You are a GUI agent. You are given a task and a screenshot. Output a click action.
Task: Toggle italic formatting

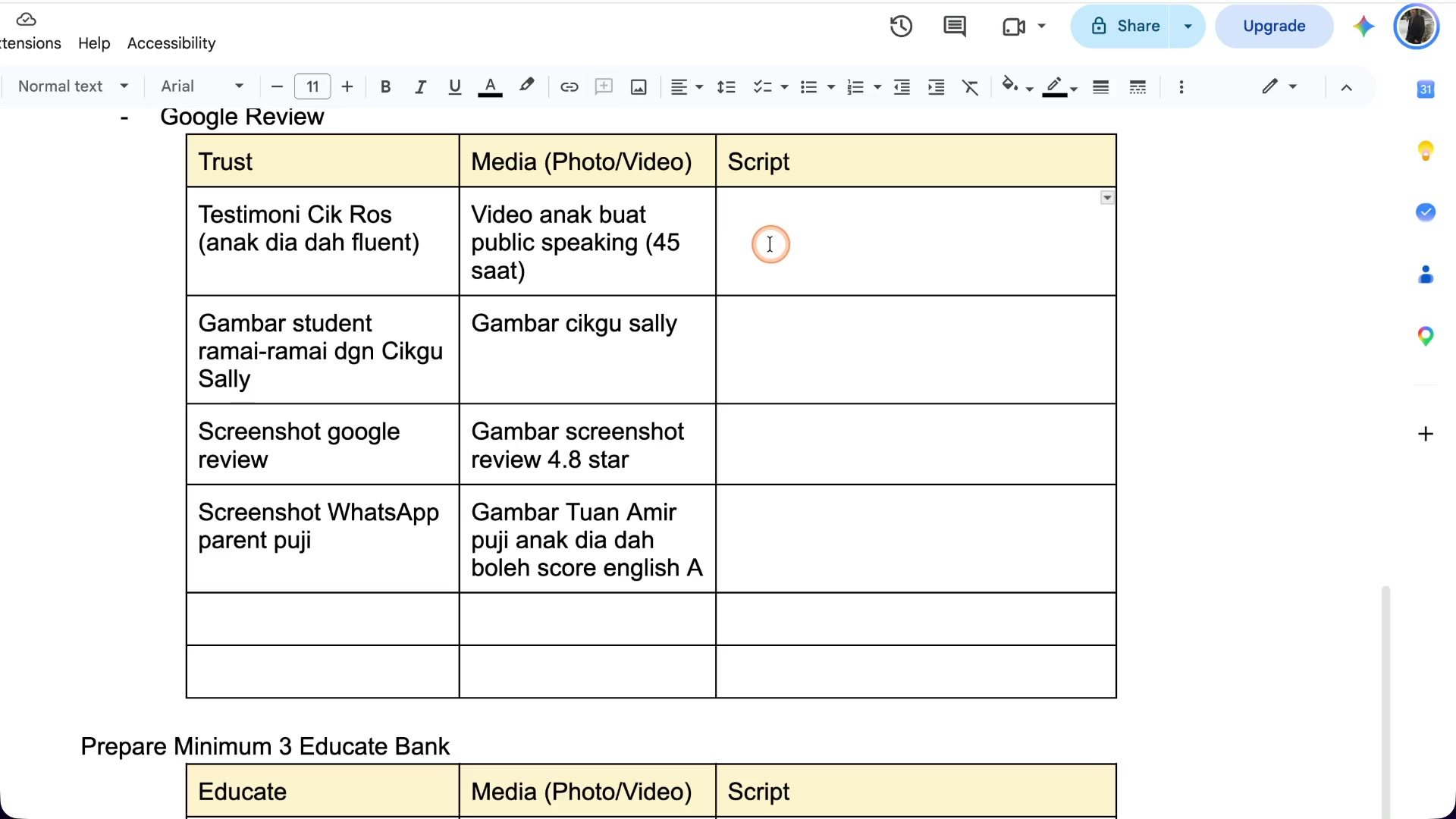(420, 87)
